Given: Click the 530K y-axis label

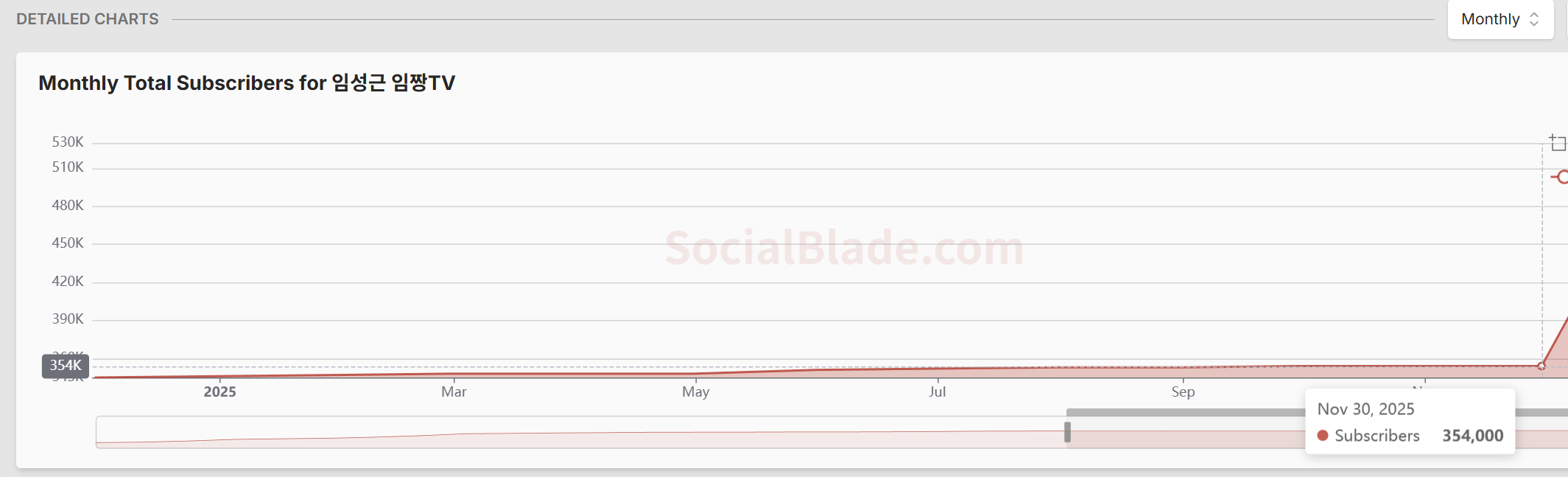Looking at the screenshot, I should pos(68,142).
